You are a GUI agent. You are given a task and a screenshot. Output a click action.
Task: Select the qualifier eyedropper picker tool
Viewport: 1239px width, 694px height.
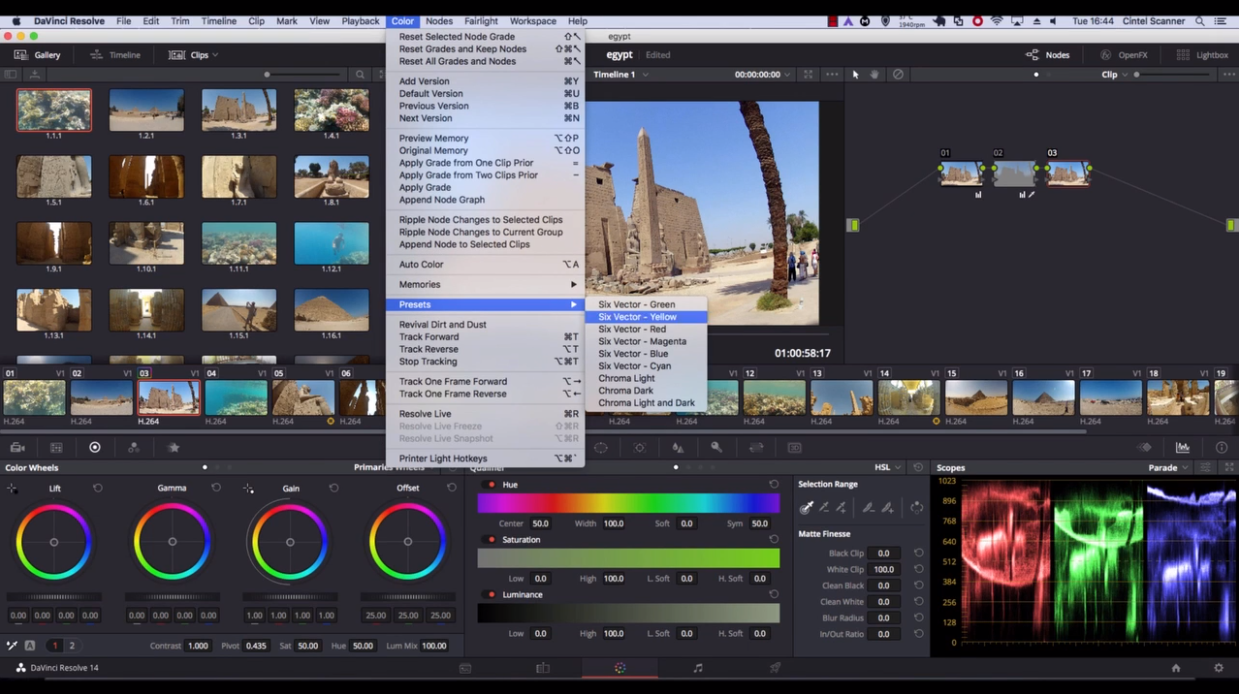[806, 508]
